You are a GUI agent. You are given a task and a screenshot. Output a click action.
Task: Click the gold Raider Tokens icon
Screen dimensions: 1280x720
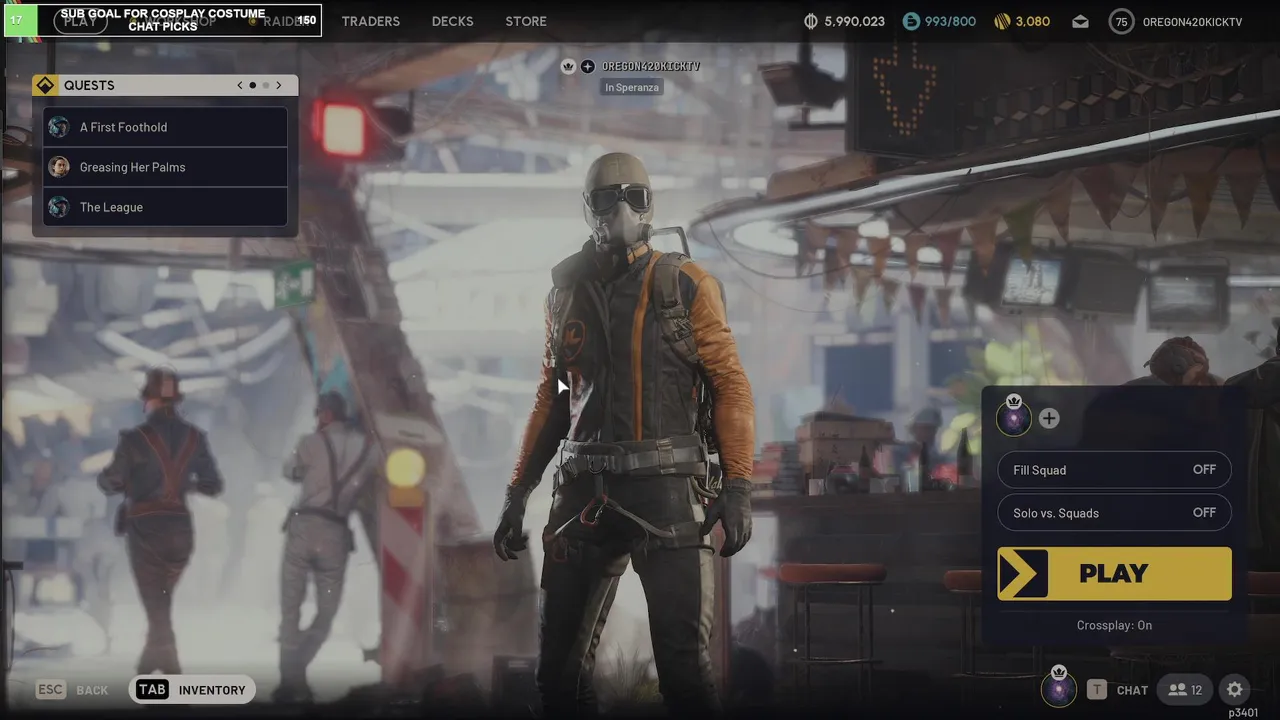click(x=1003, y=21)
